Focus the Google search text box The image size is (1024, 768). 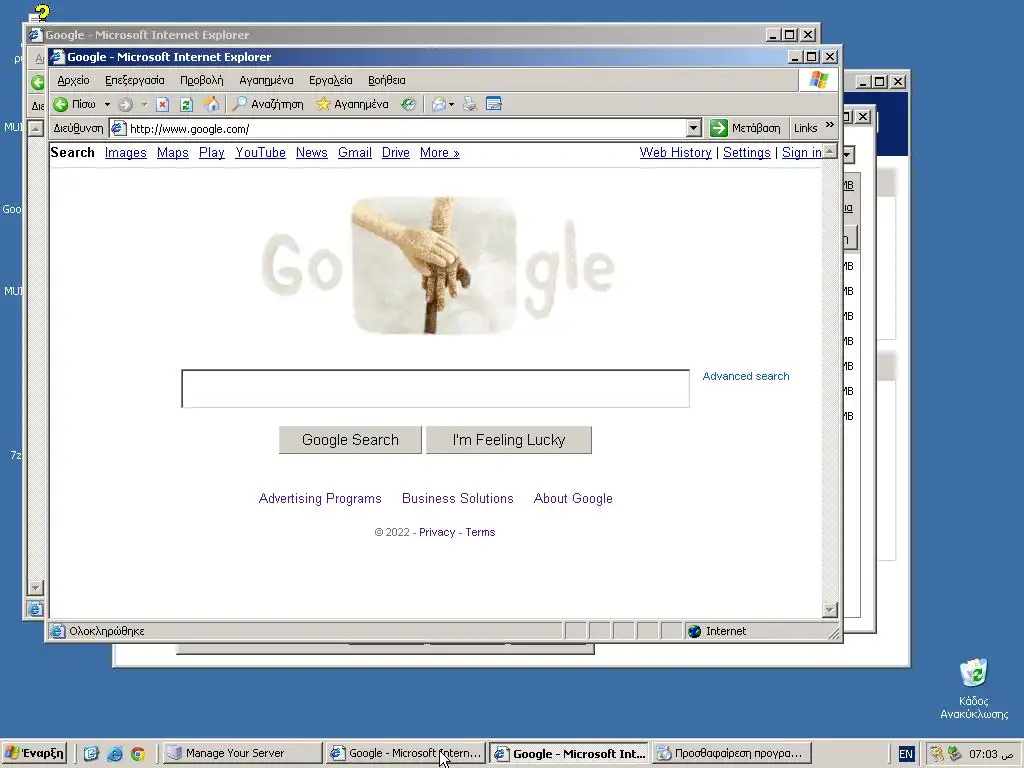[x=436, y=389]
